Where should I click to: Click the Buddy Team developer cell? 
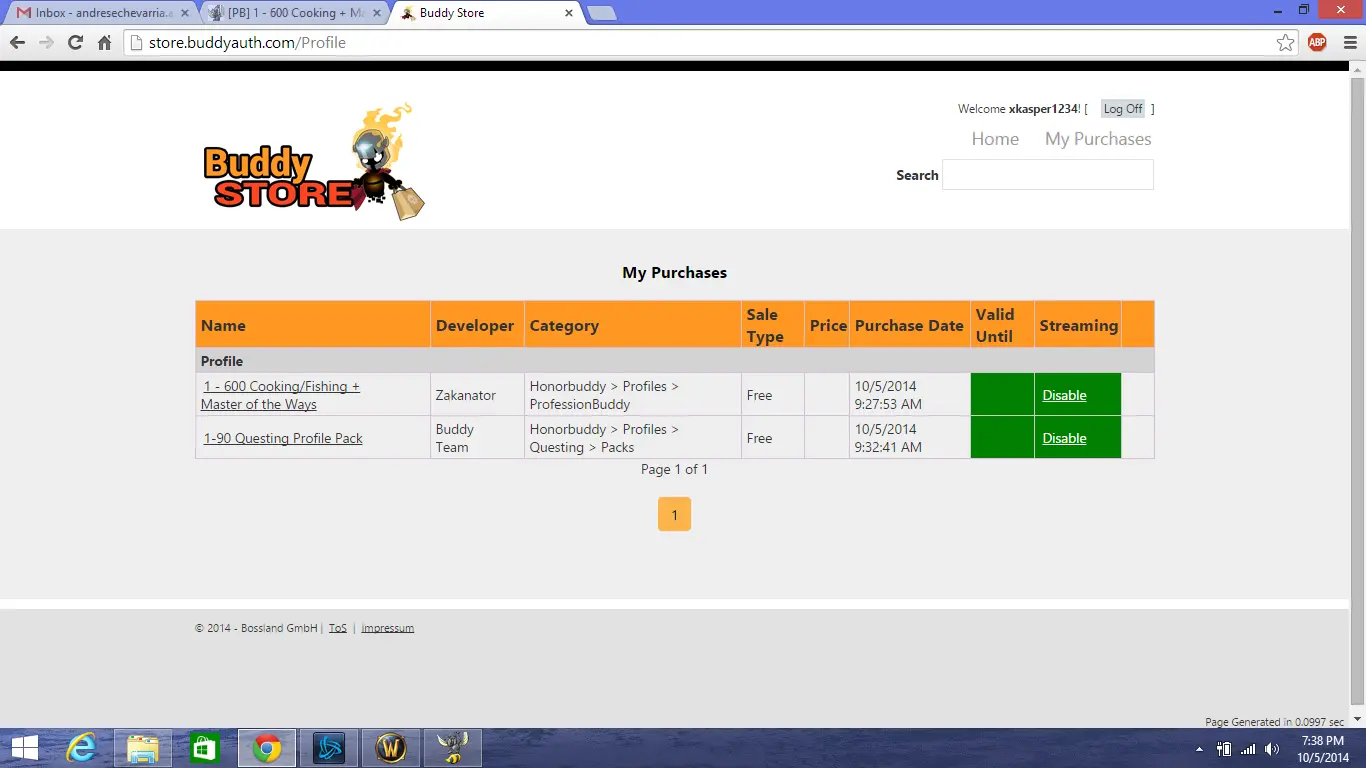pyautogui.click(x=477, y=438)
